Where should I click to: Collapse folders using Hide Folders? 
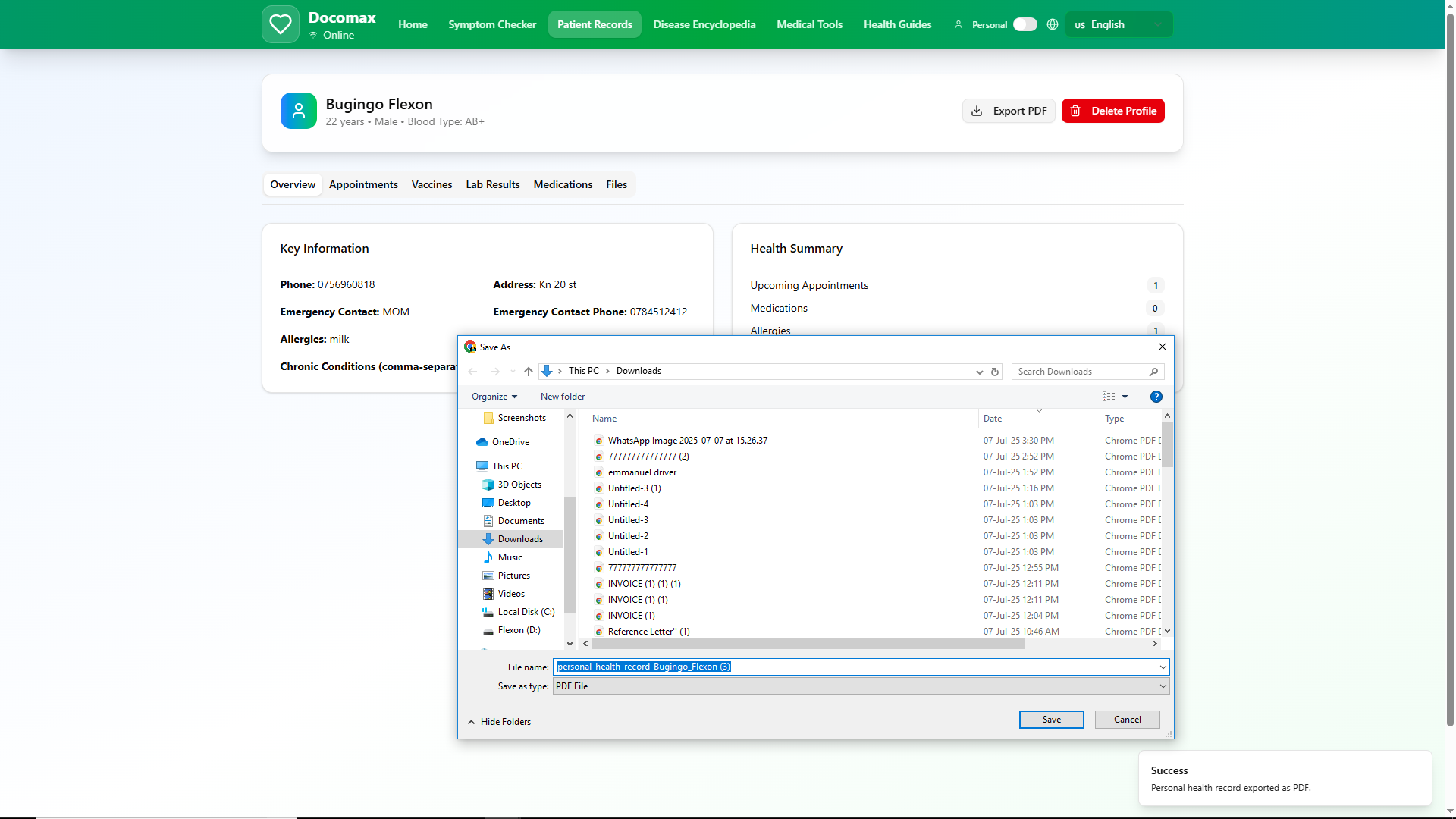499,722
